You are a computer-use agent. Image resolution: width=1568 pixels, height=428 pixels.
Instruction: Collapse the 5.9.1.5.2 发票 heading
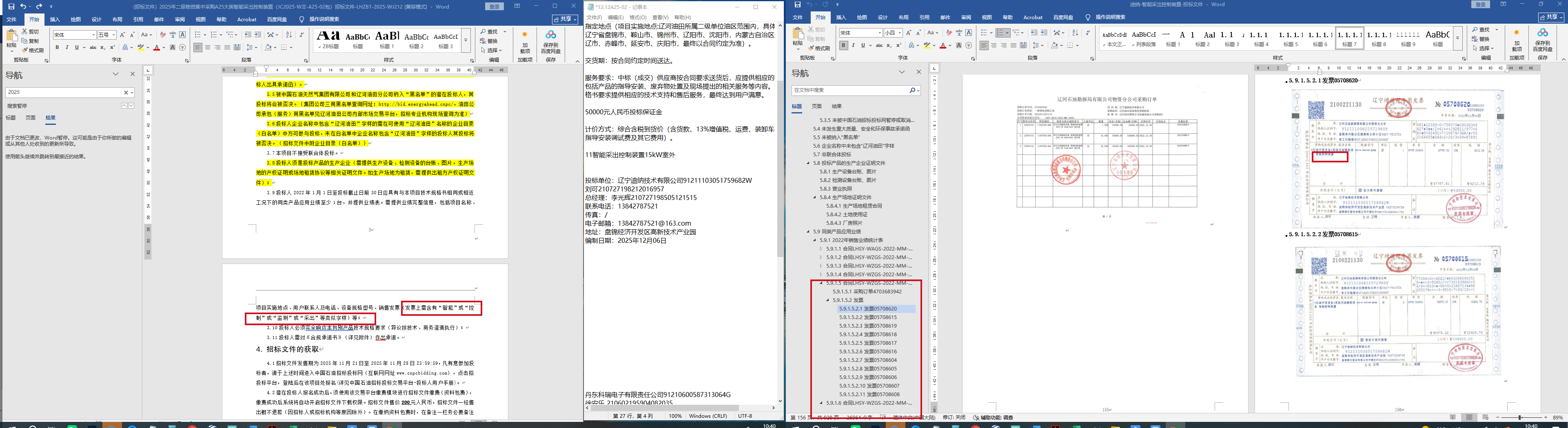(828, 300)
